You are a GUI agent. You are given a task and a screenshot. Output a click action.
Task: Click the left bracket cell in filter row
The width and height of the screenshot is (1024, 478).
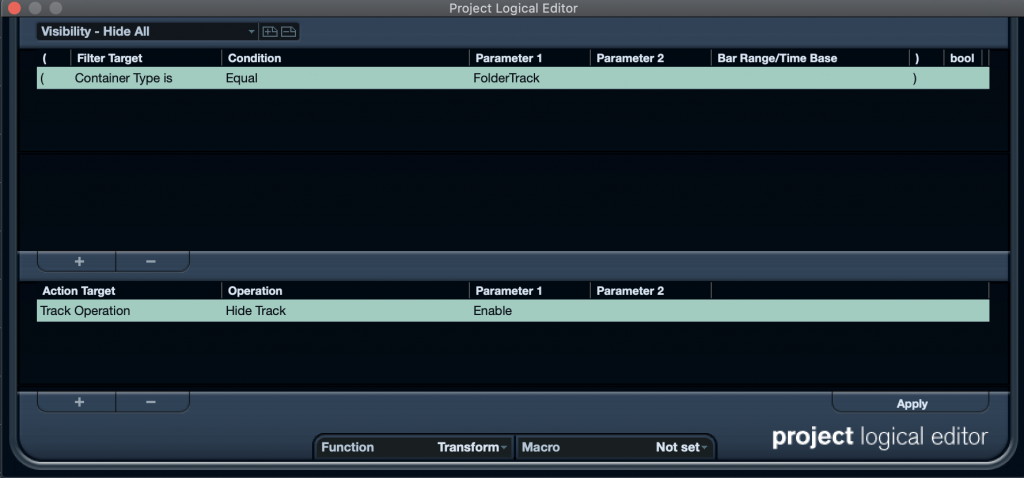pyautogui.click(x=54, y=78)
